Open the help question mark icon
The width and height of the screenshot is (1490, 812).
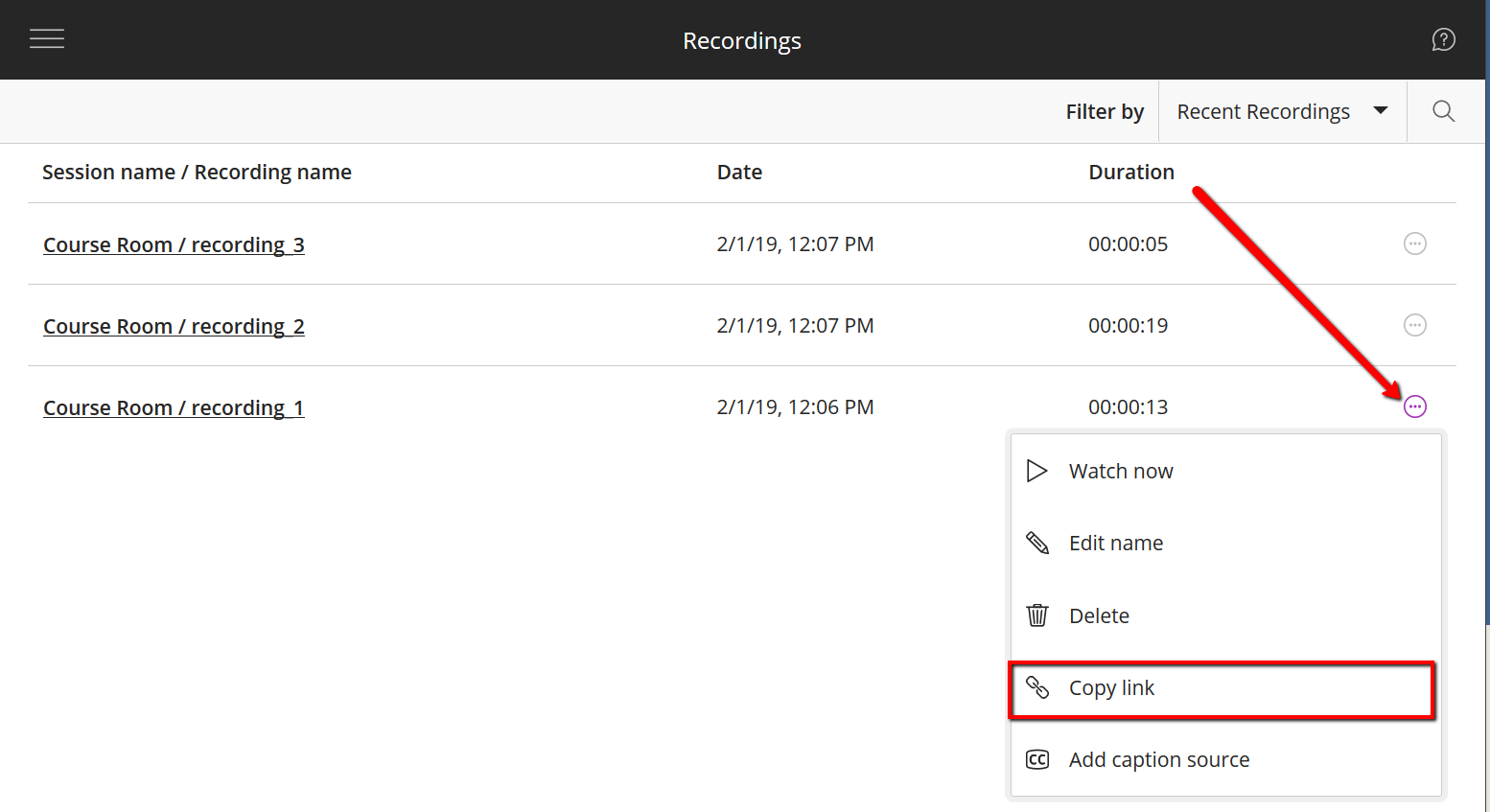(1443, 39)
